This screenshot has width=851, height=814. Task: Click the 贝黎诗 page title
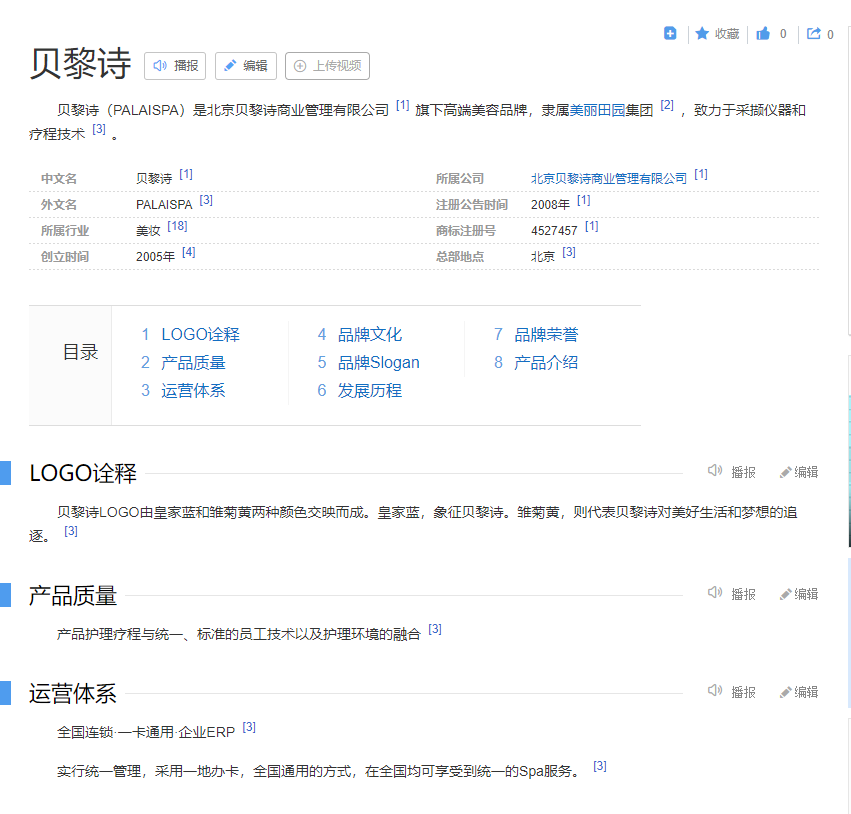click(80, 63)
